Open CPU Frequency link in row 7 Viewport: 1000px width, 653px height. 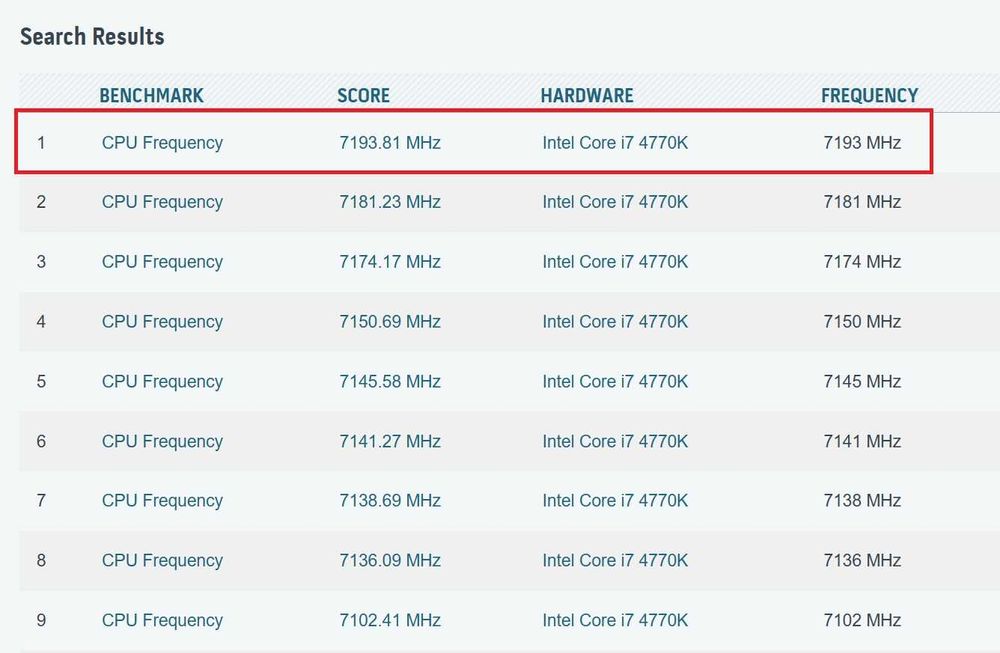(x=162, y=501)
